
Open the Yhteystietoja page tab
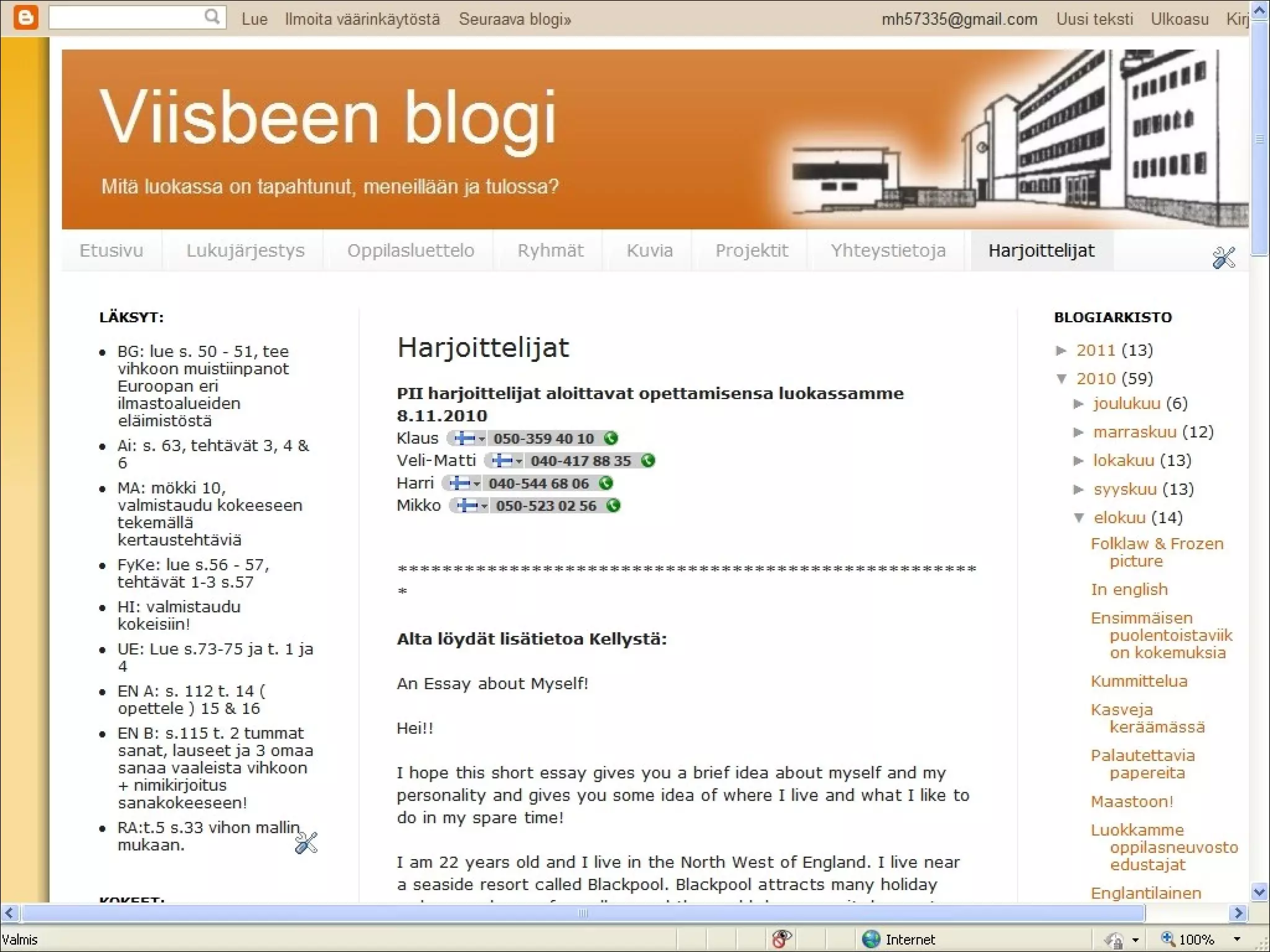(x=888, y=250)
